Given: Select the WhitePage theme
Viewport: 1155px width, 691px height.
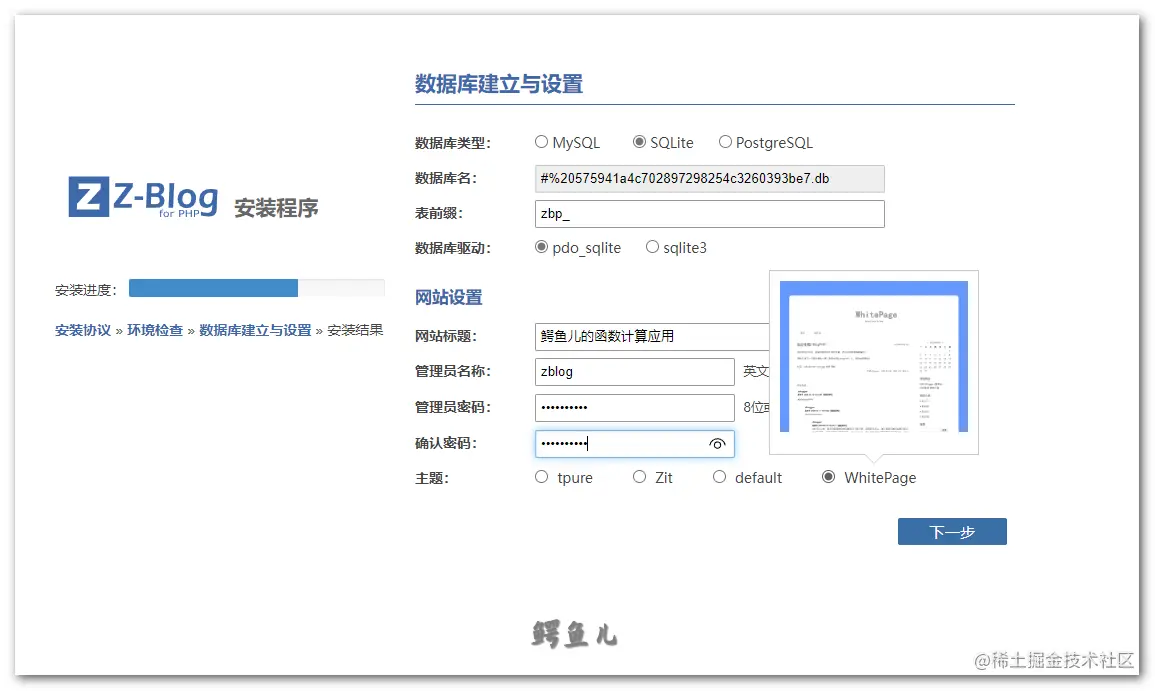Looking at the screenshot, I should point(828,477).
